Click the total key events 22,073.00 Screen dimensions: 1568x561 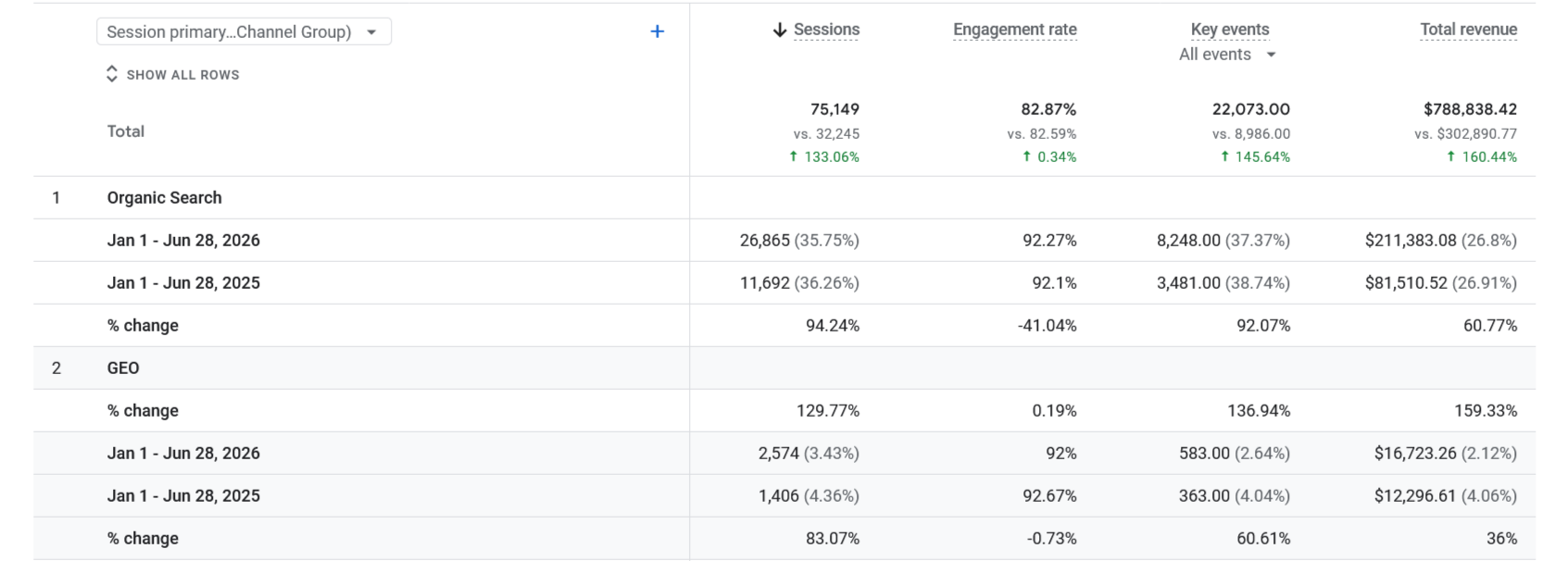click(1251, 109)
